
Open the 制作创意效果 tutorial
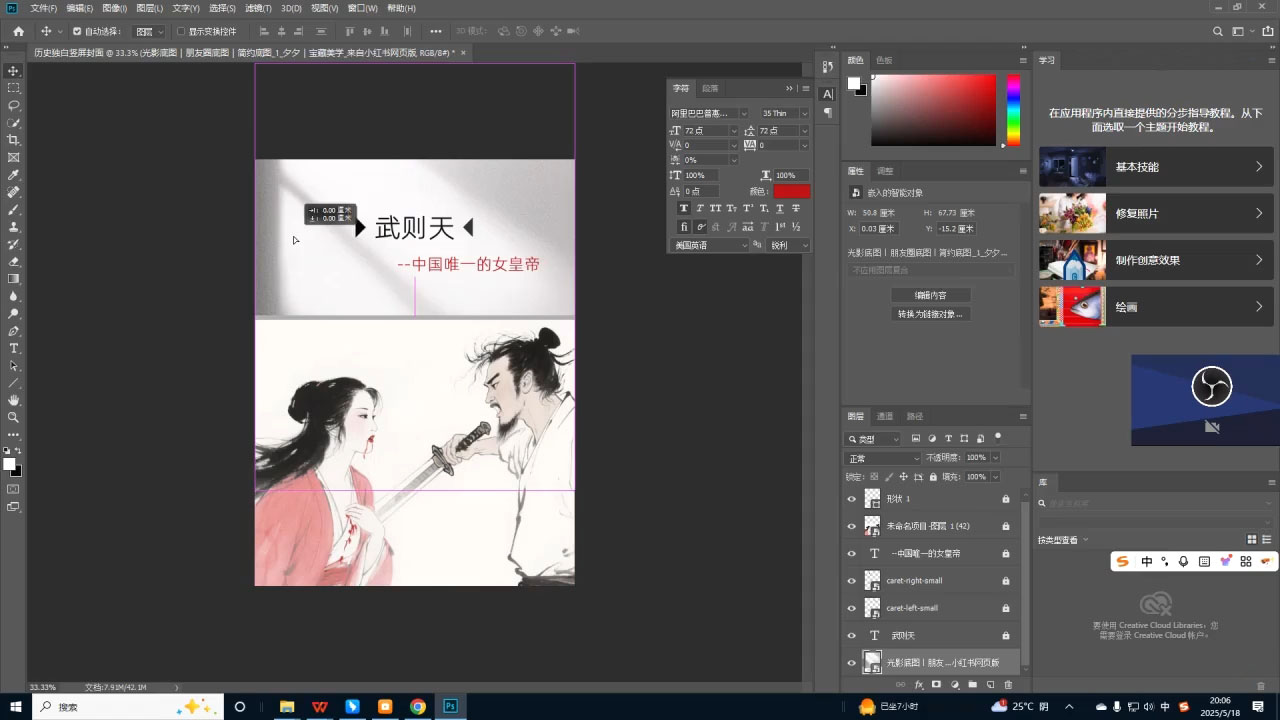coord(1155,260)
